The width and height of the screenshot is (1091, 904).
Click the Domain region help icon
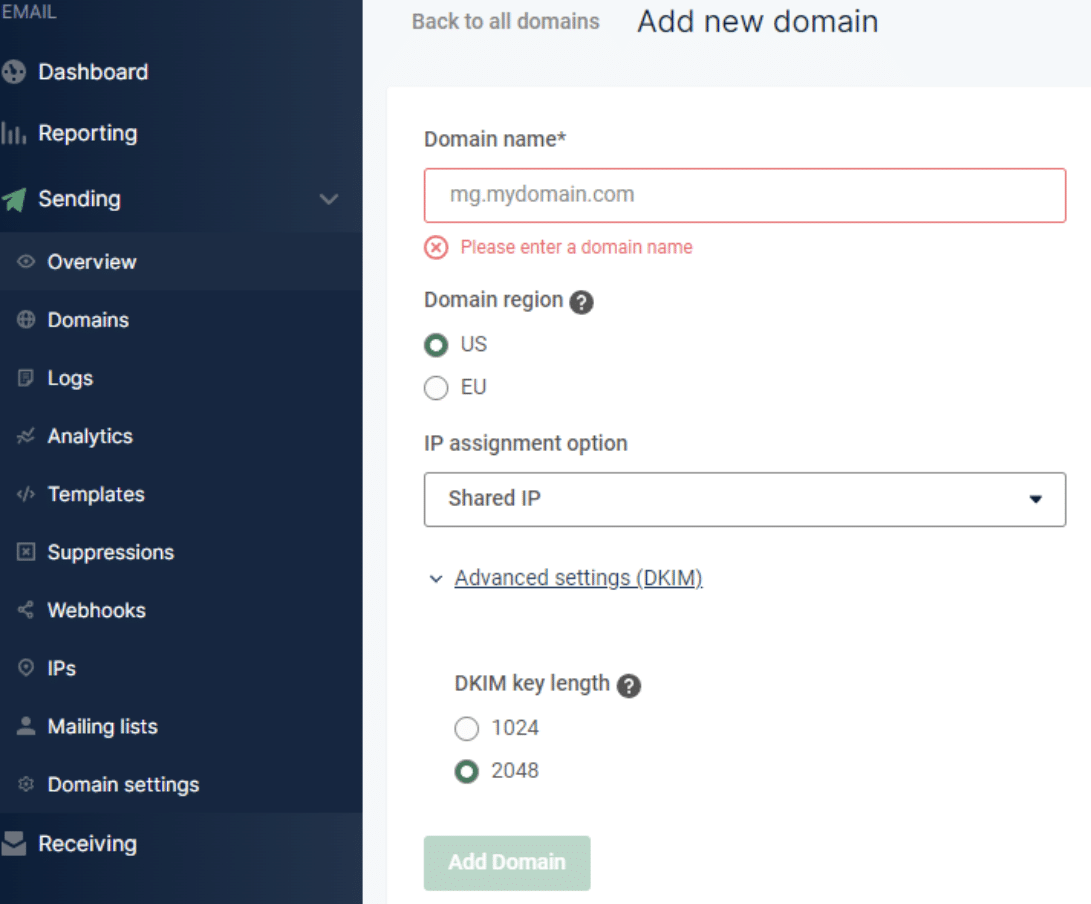click(581, 302)
